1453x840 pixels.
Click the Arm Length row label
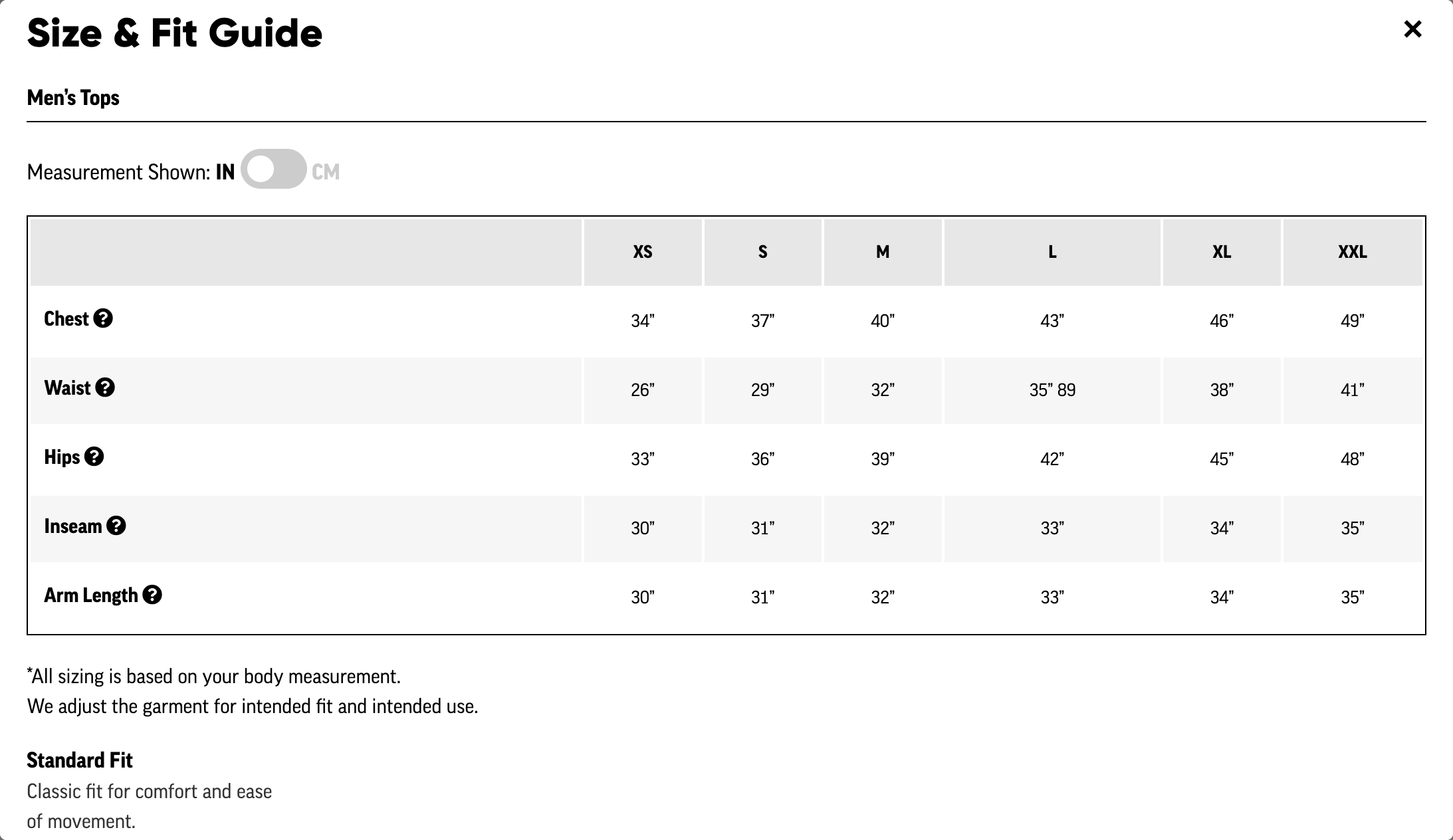(91, 595)
